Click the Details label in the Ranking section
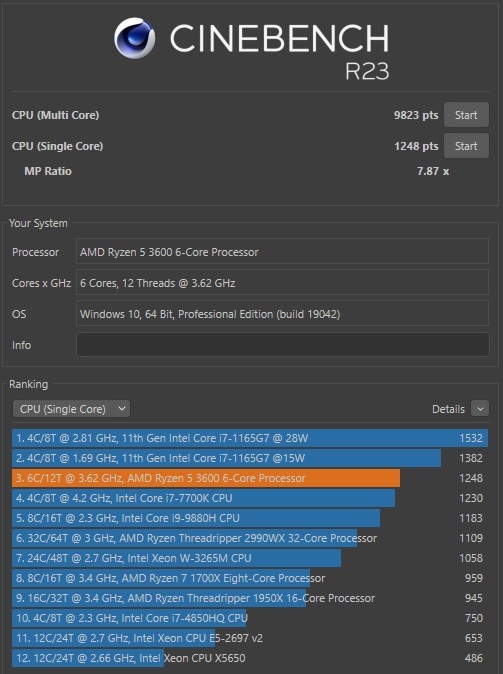The width and height of the screenshot is (503, 674). [x=448, y=409]
